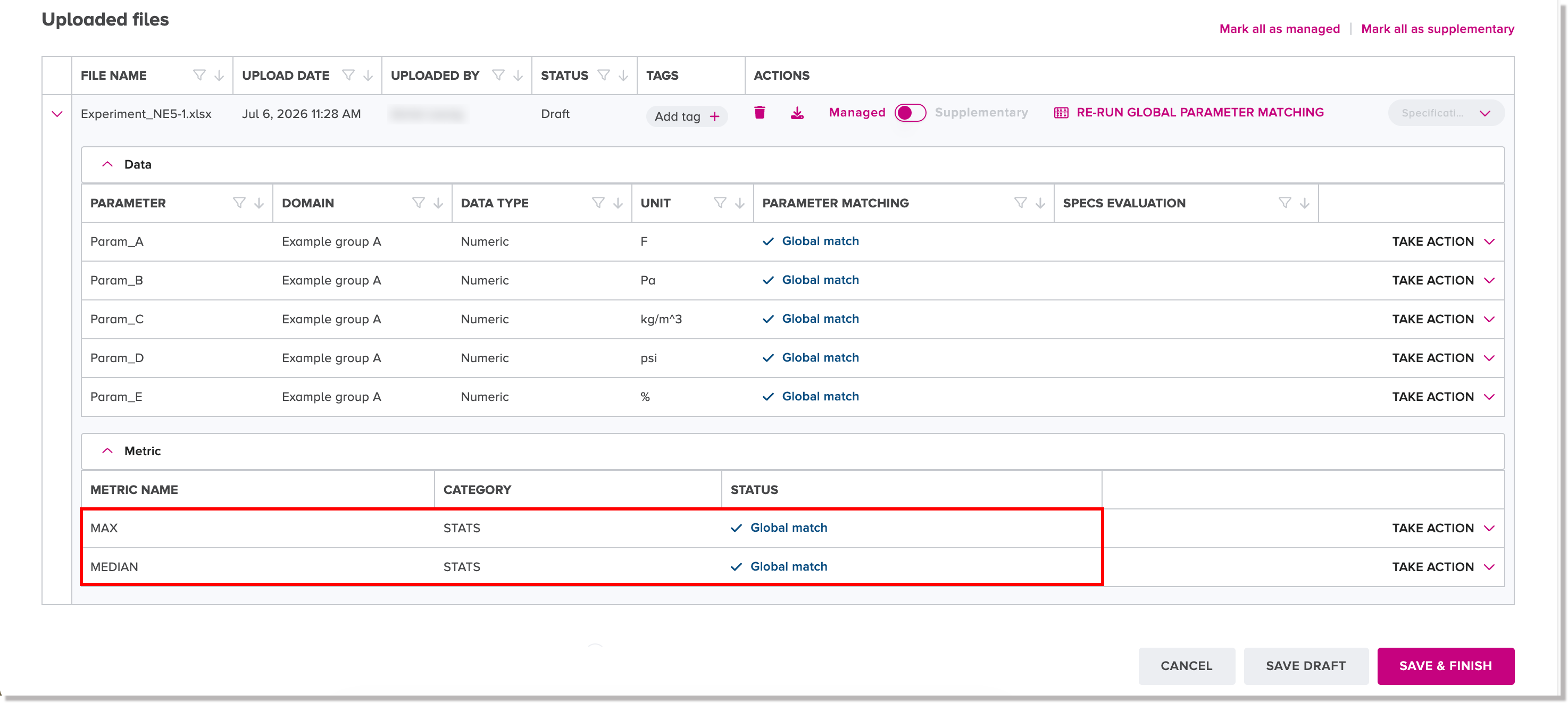Sort the Unit column
This screenshot has height=703, width=1568.
[740, 203]
